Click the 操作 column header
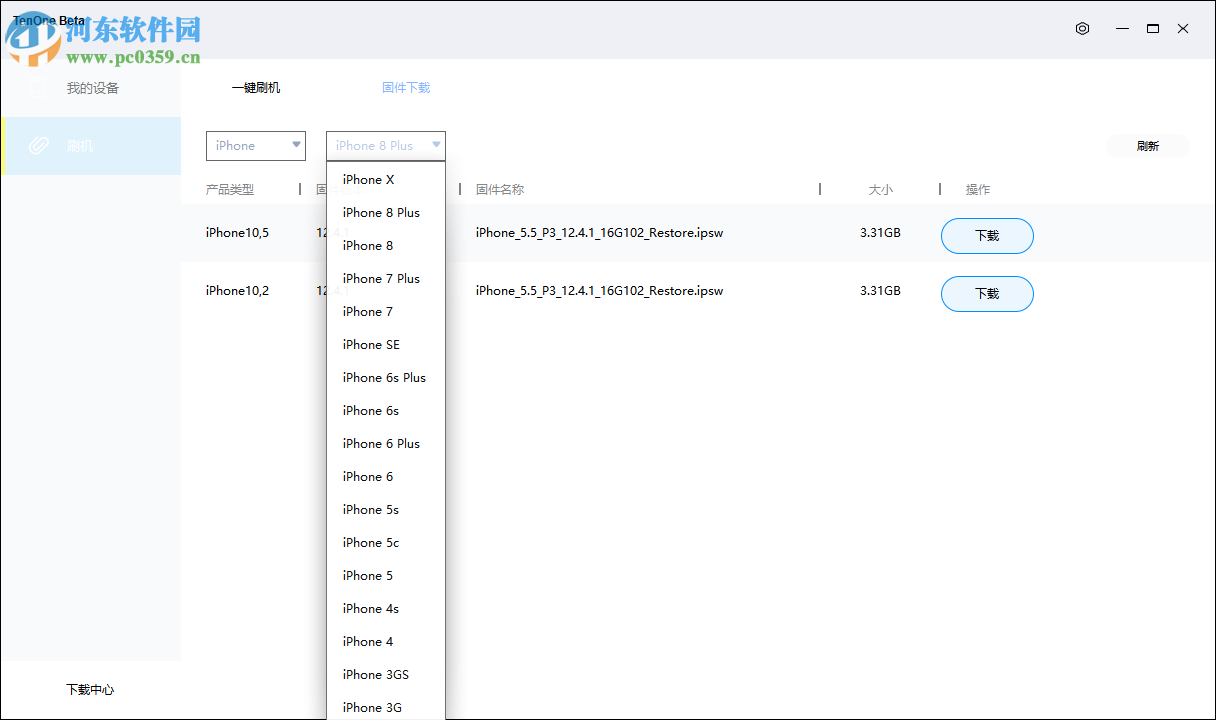Screen dimensions: 1216x720 click(978, 190)
